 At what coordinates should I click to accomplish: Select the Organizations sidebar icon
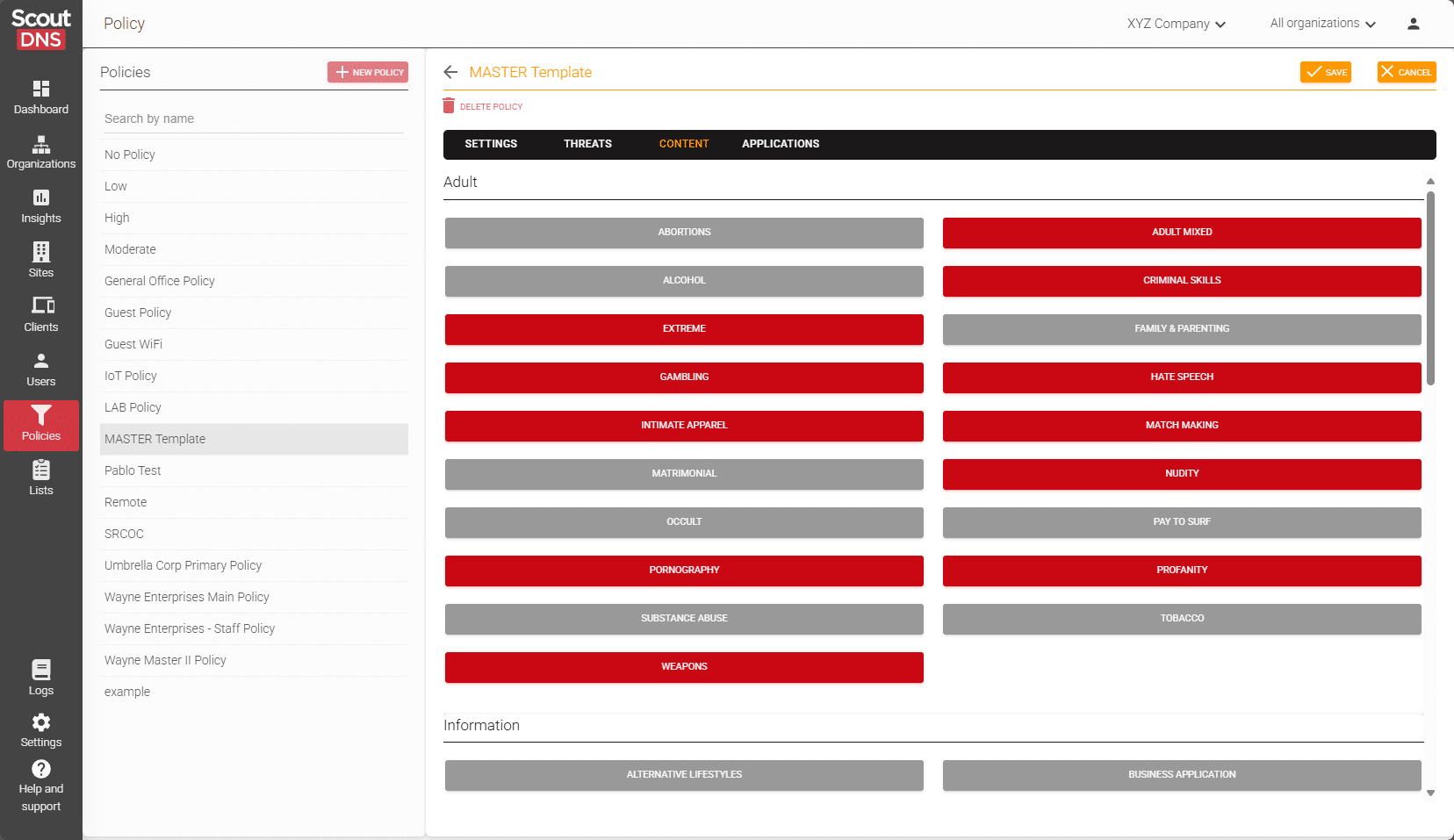40,153
